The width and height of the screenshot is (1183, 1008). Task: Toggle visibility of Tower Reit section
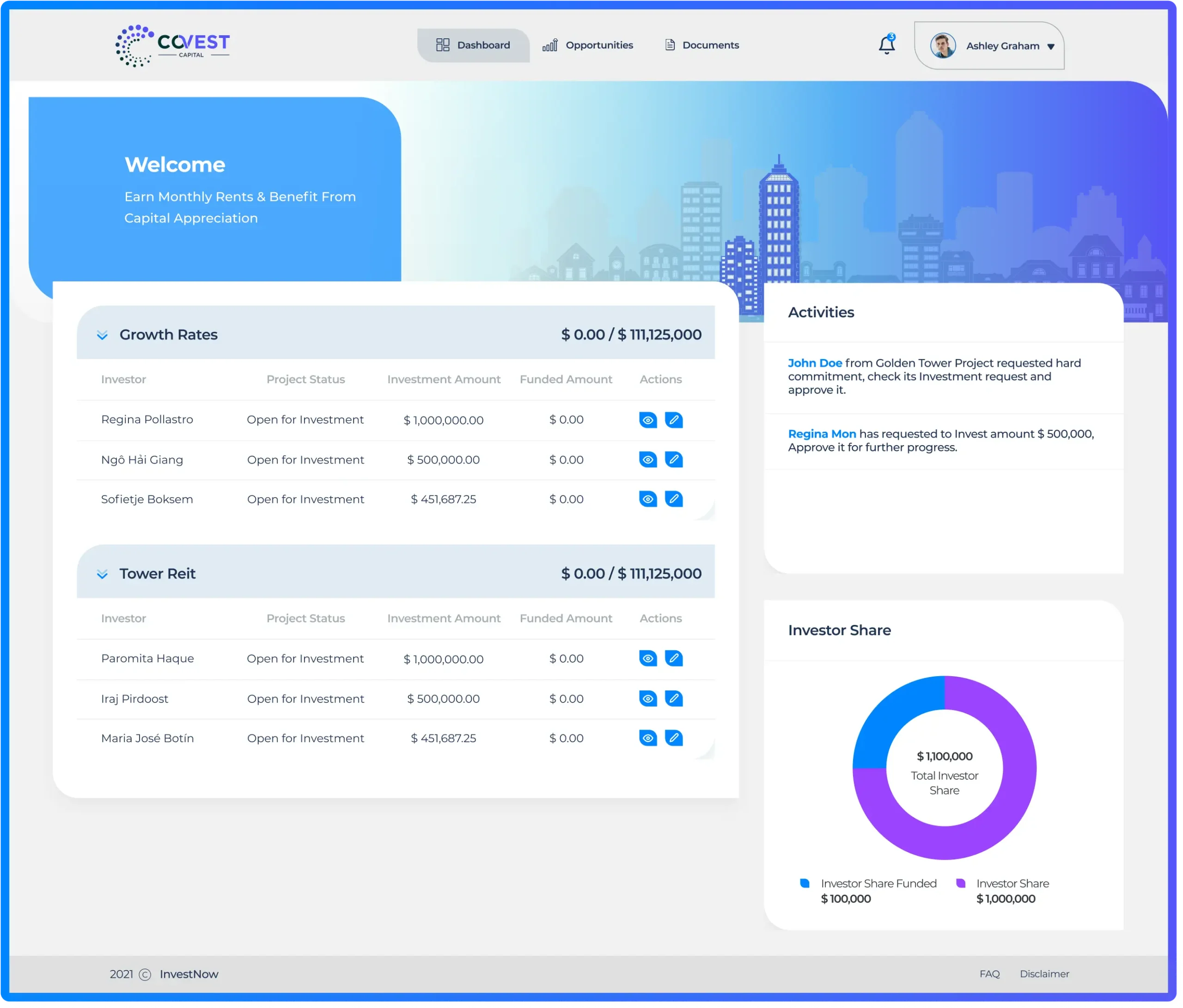click(x=101, y=573)
